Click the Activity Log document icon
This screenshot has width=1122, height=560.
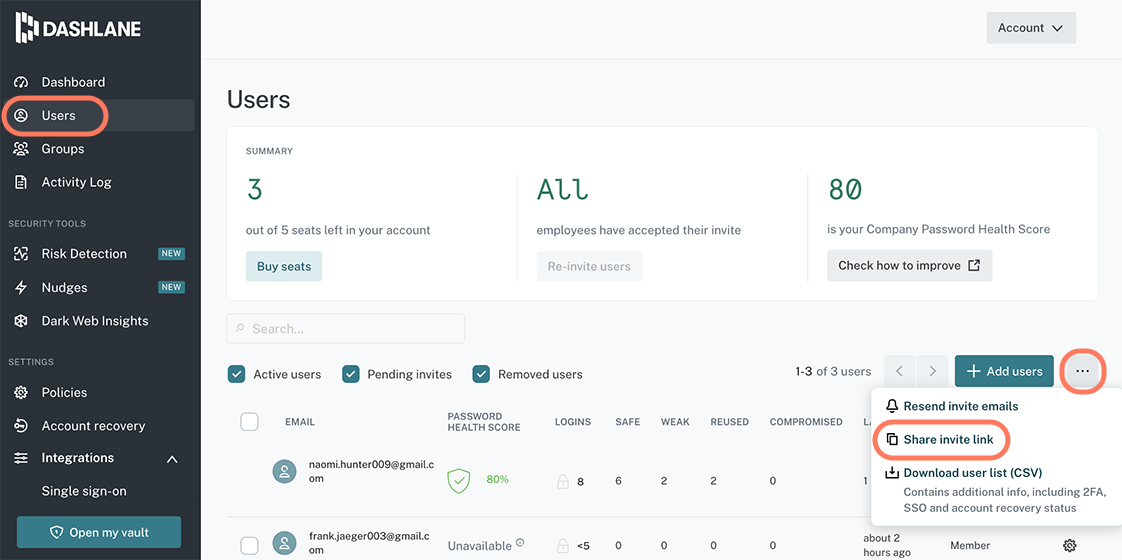[x=21, y=182]
